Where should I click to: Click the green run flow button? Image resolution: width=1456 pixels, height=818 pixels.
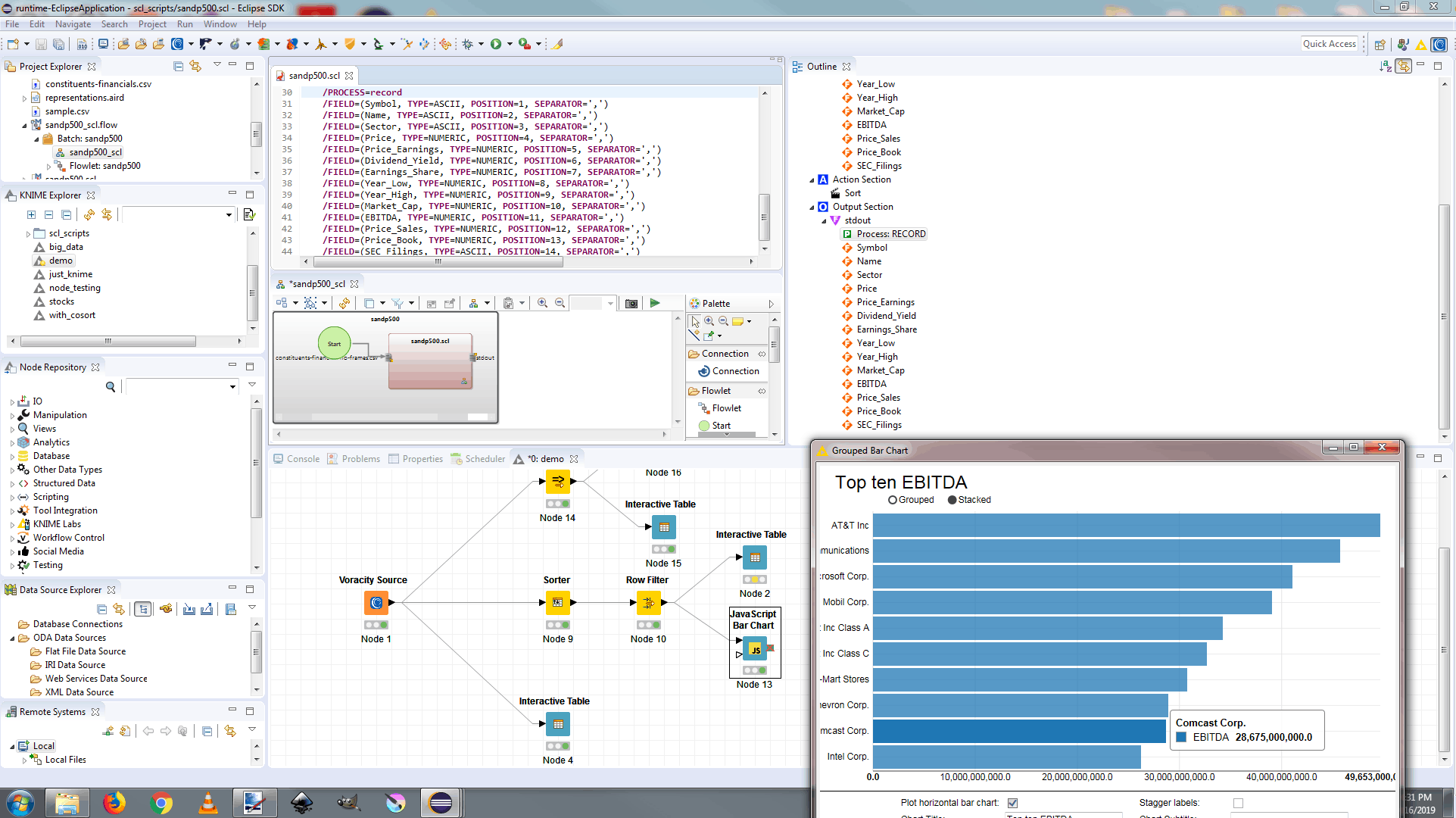(655, 303)
